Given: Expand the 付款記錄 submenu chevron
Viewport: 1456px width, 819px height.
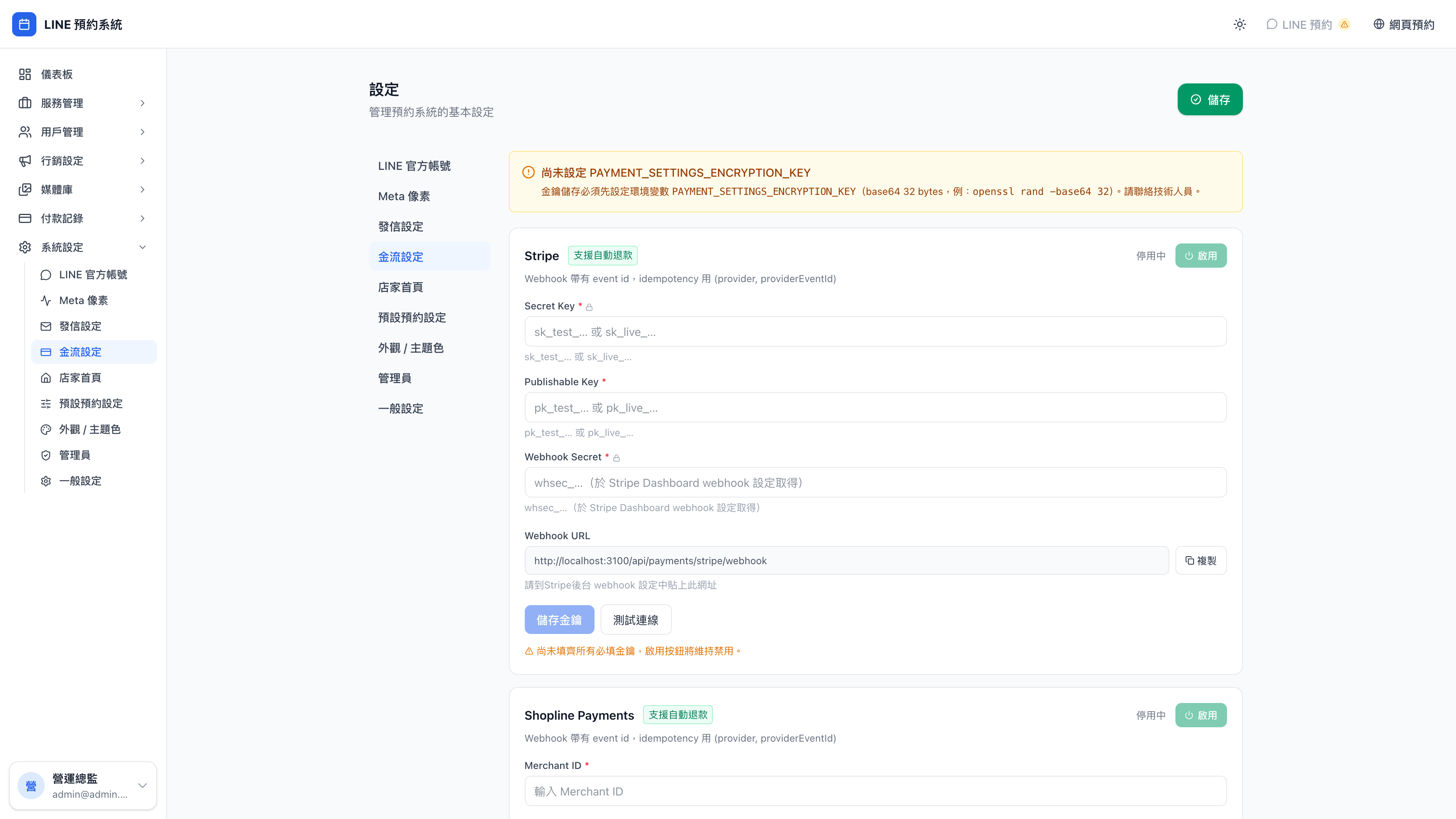Looking at the screenshot, I should click(x=143, y=218).
